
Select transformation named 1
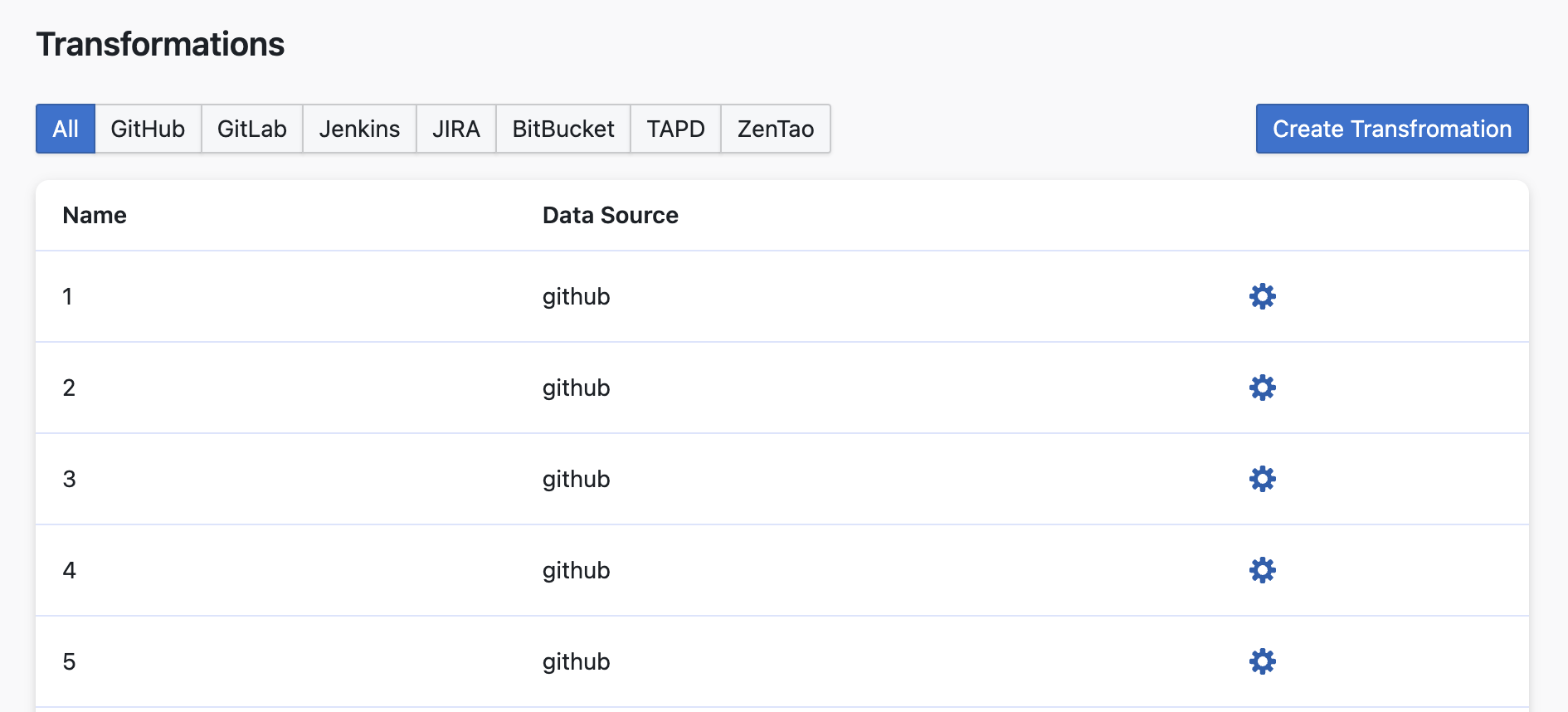67,296
